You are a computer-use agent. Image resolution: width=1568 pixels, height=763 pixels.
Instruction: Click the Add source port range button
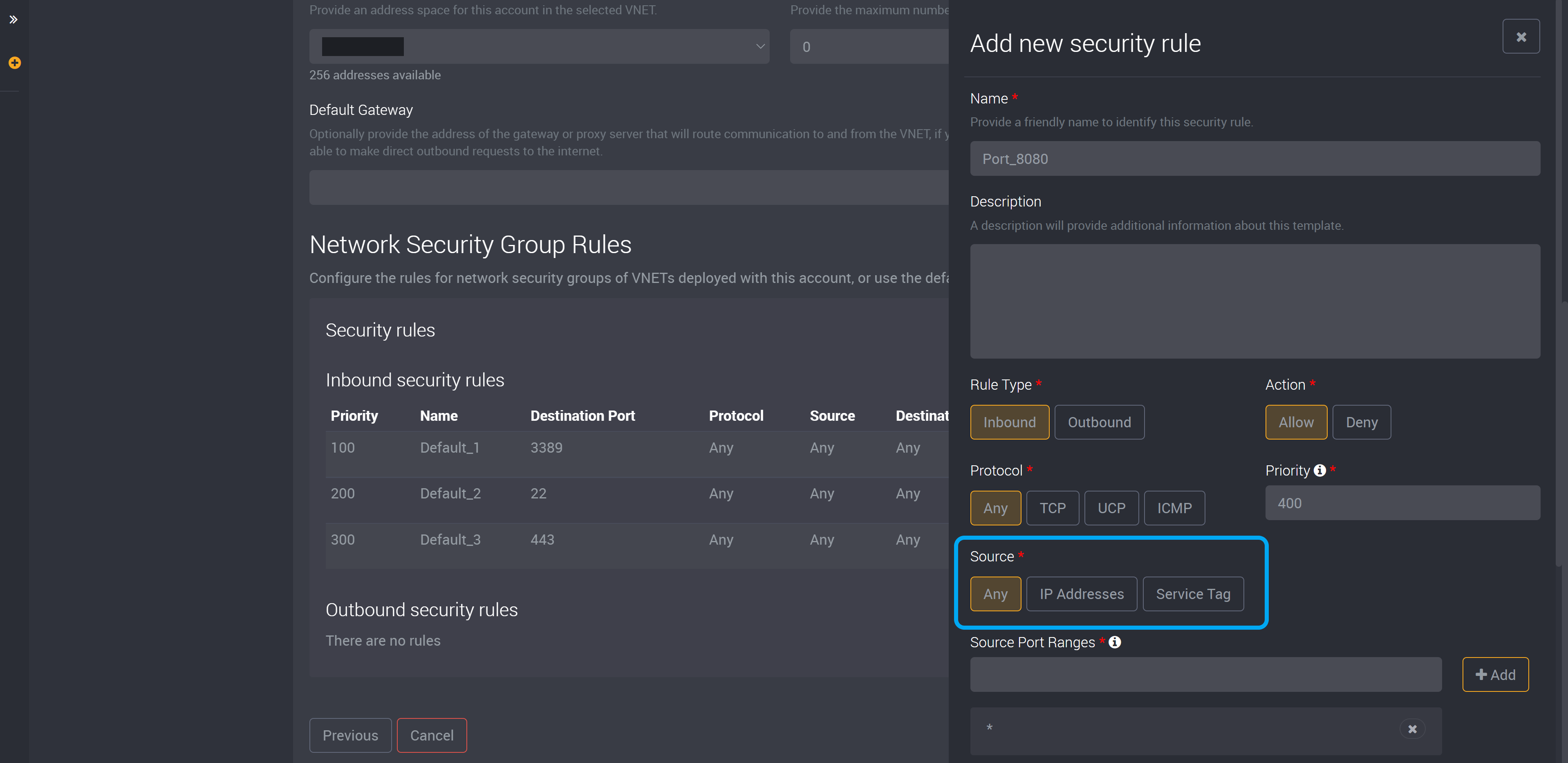pos(1495,674)
